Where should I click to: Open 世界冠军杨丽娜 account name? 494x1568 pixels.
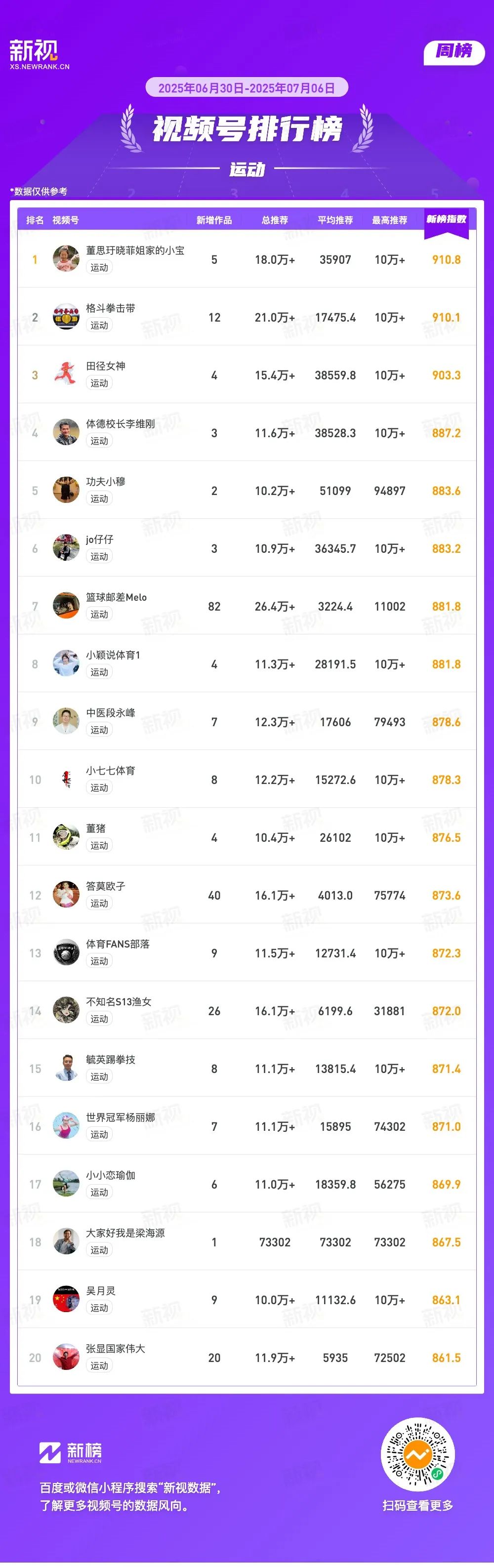tap(121, 1117)
